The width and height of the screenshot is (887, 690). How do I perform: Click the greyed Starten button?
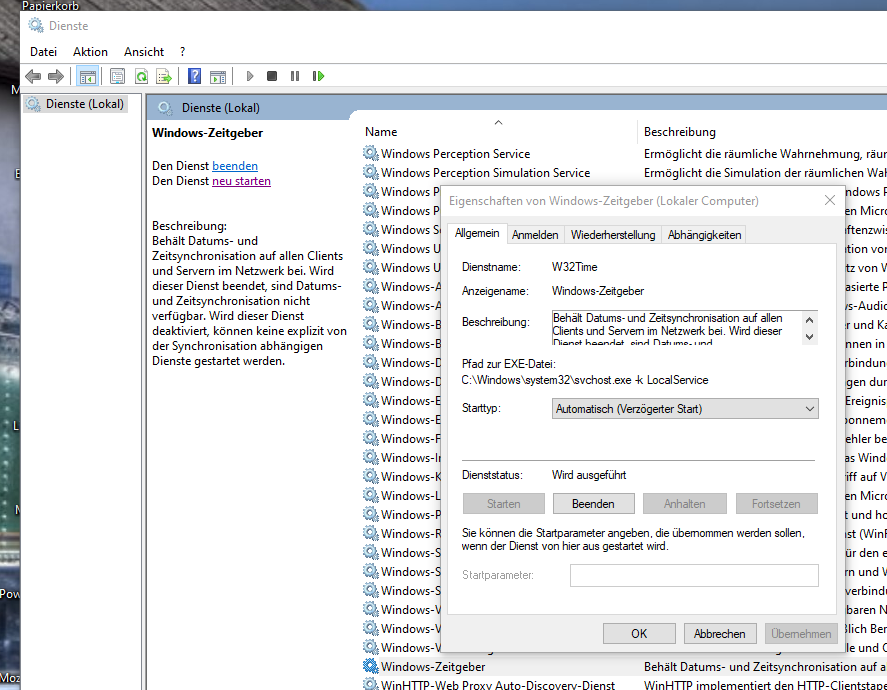point(503,503)
